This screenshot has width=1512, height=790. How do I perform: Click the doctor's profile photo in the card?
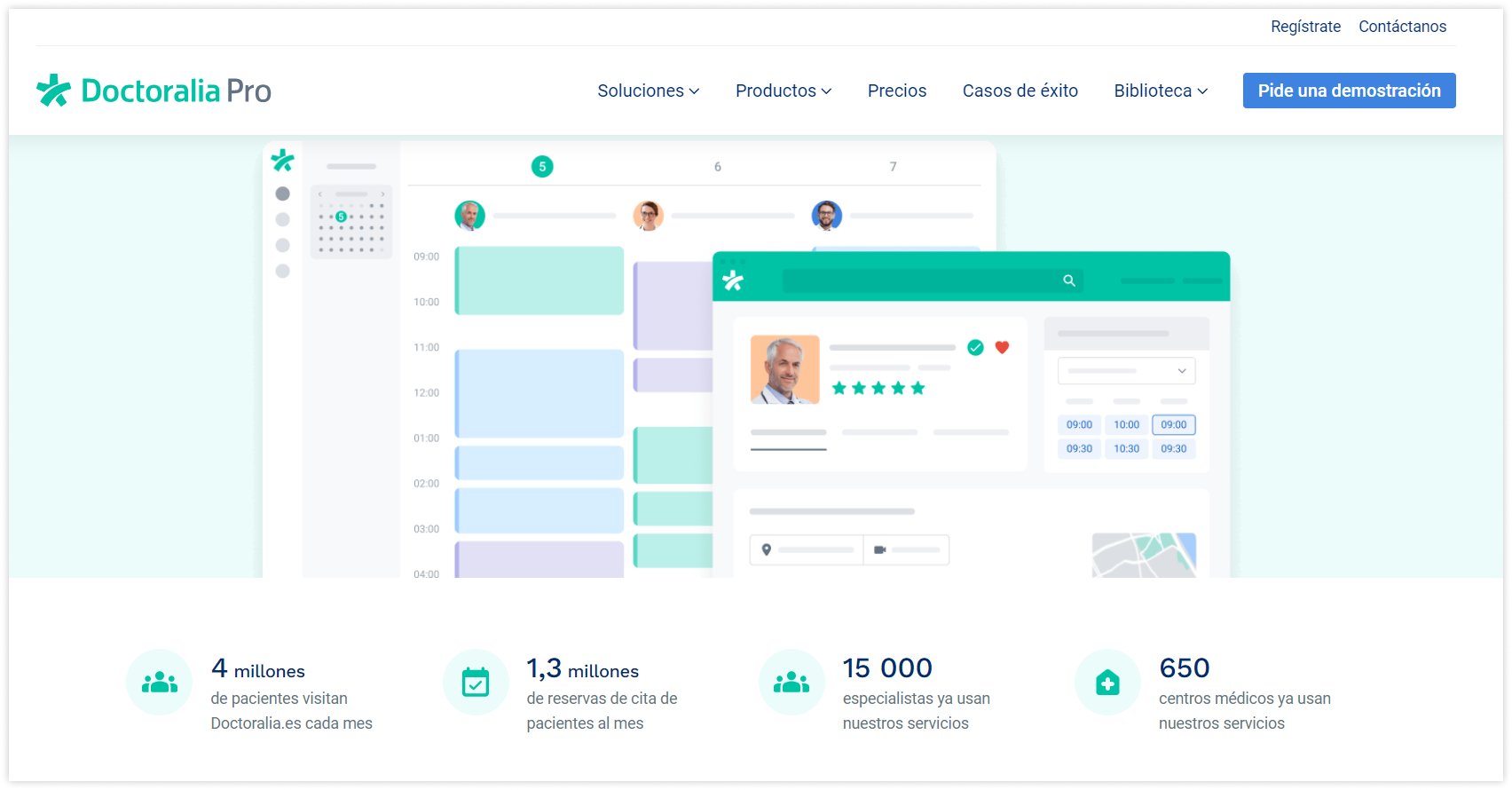pyautogui.click(x=784, y=369)
